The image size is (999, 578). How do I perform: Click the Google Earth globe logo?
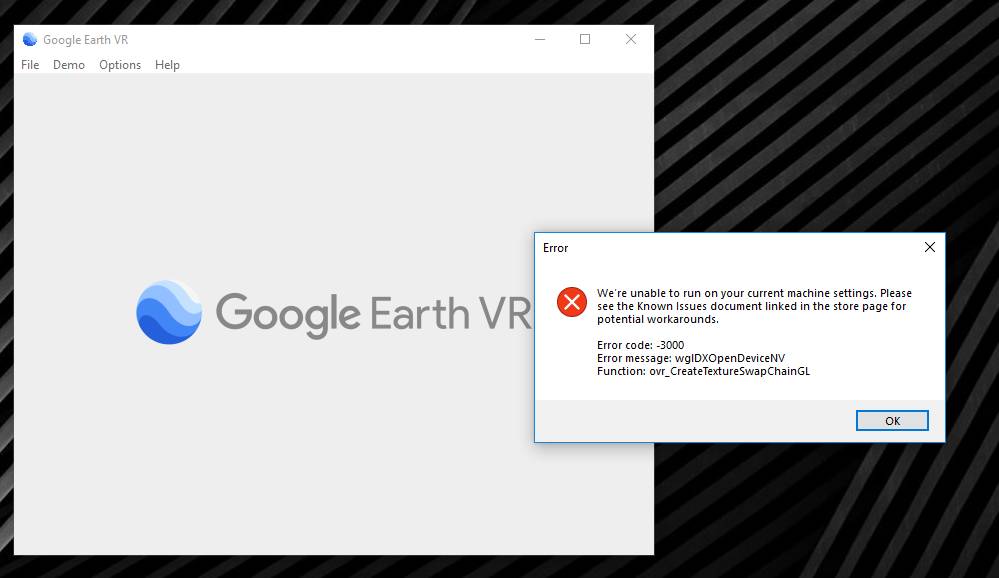coord(168,312)
